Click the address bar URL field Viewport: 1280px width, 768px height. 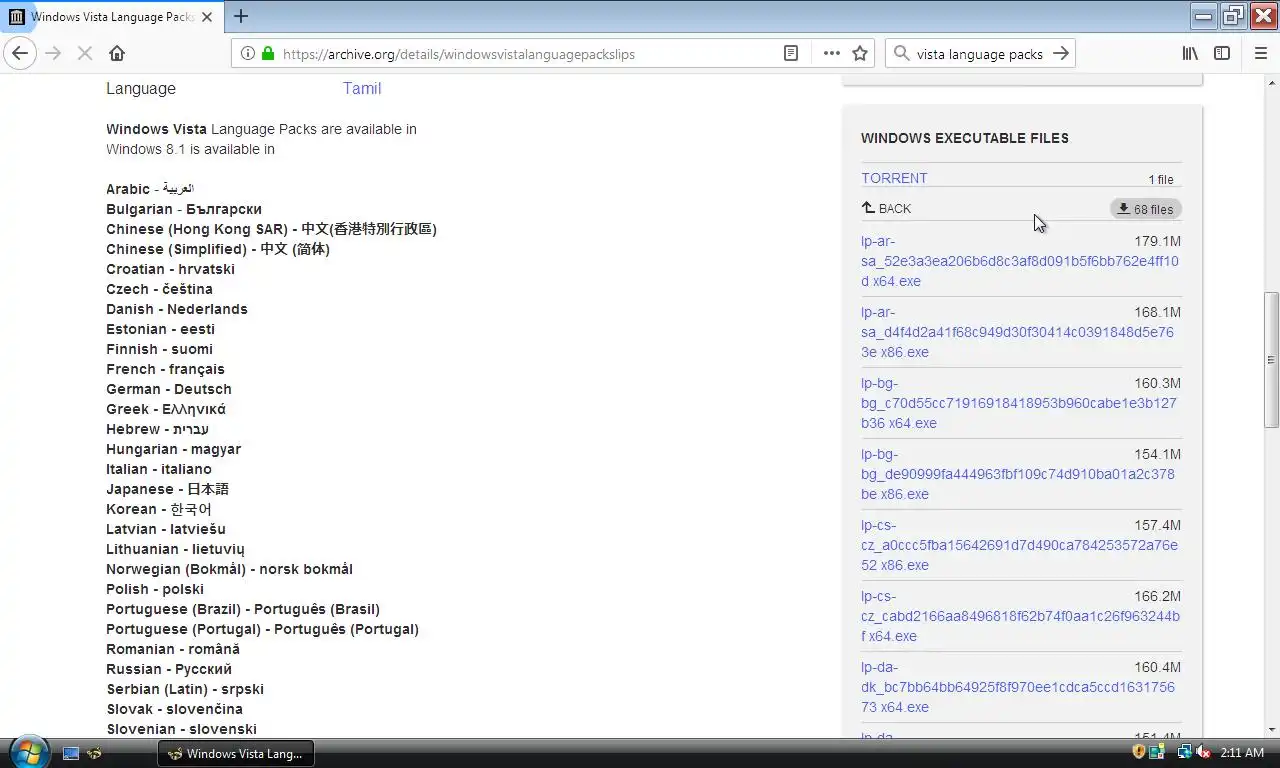pyautogui.click(x=527, y=54)
